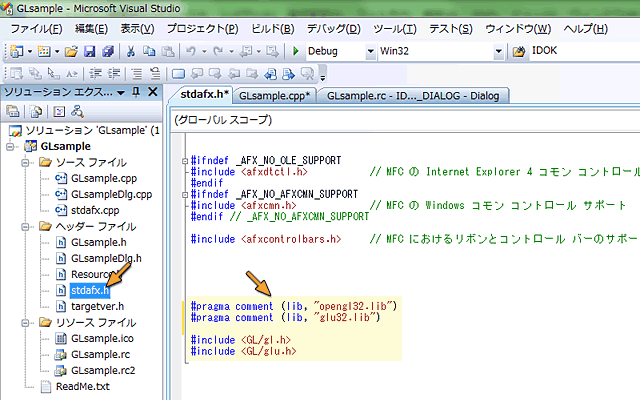Click Show All Files icon in Solution Explorer
Image resolution: width=640 pixels, height=400 pixels.
pos(36,111)
